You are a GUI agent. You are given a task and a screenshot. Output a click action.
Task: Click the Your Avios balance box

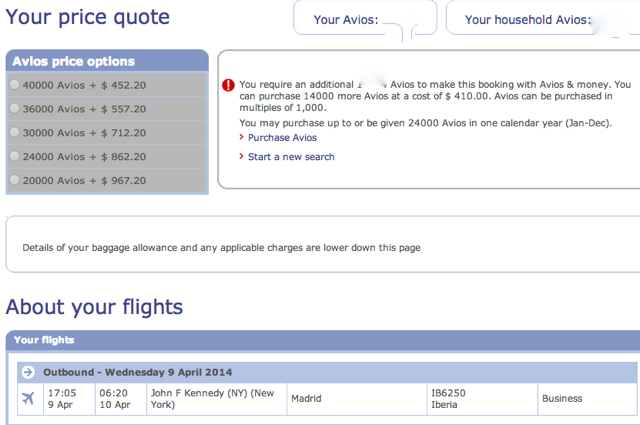click(365, 18)
